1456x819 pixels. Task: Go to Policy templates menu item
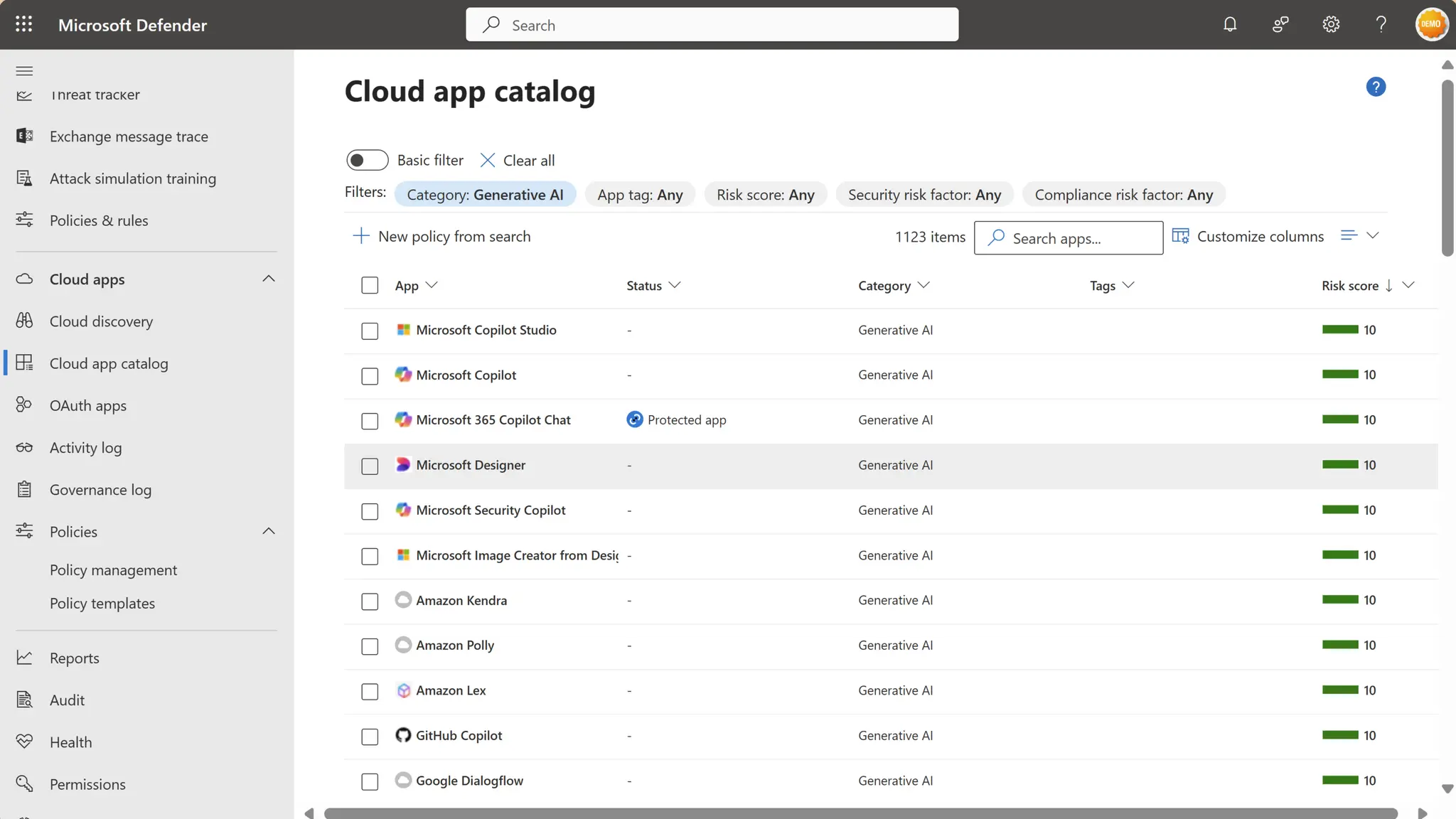(x=102, y=603)
